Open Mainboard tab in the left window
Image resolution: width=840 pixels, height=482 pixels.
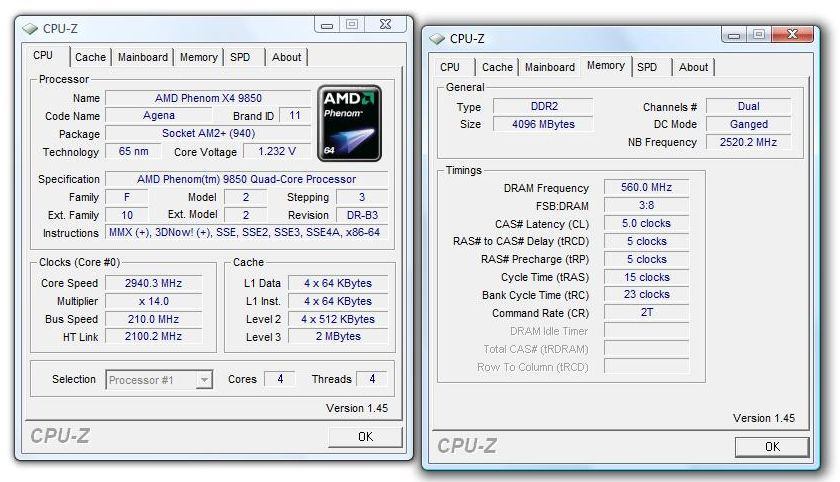(142, 57)
